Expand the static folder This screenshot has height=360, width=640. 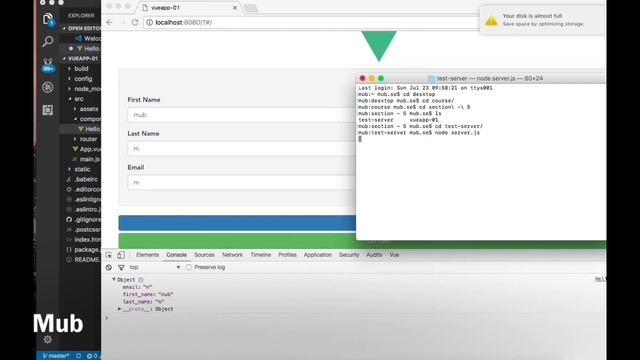coord(82,169)
